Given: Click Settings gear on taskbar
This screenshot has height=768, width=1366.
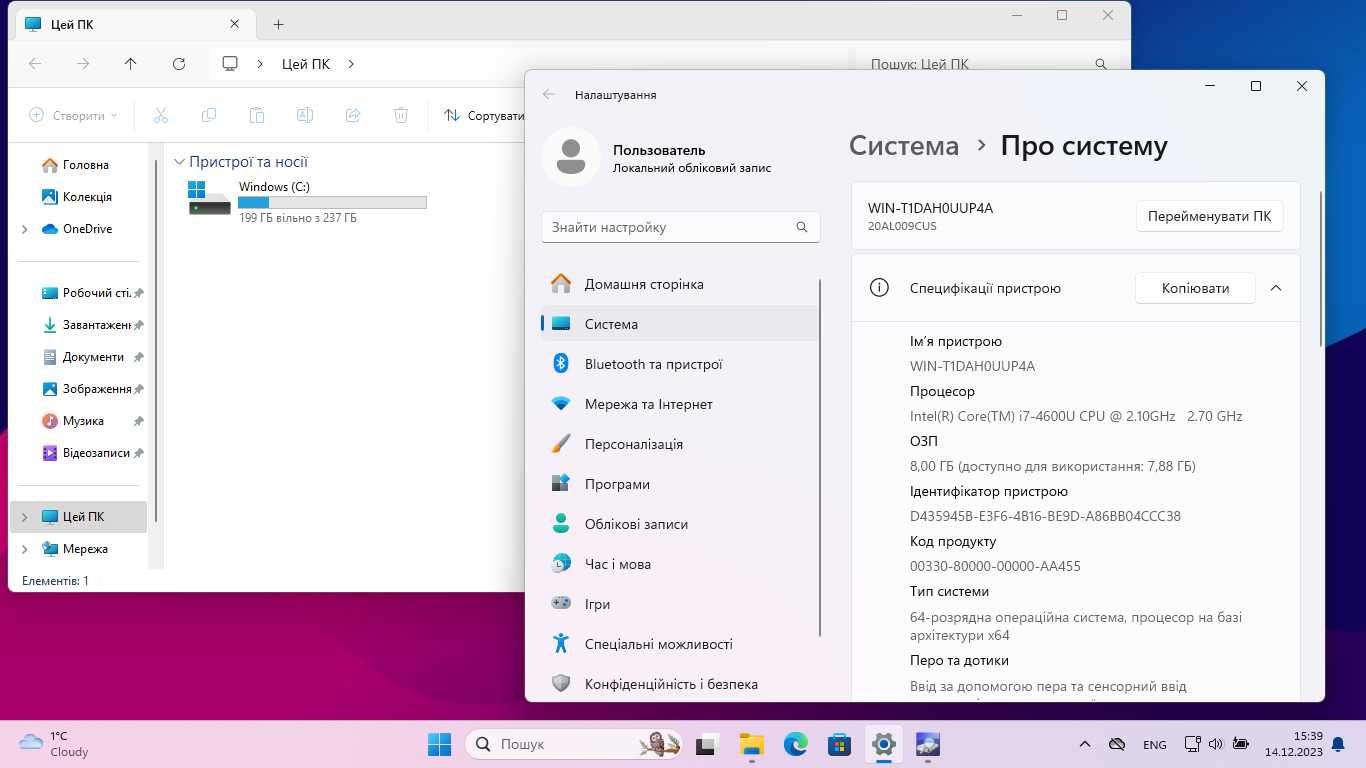Looking at the screenshot, I should 883,744.
